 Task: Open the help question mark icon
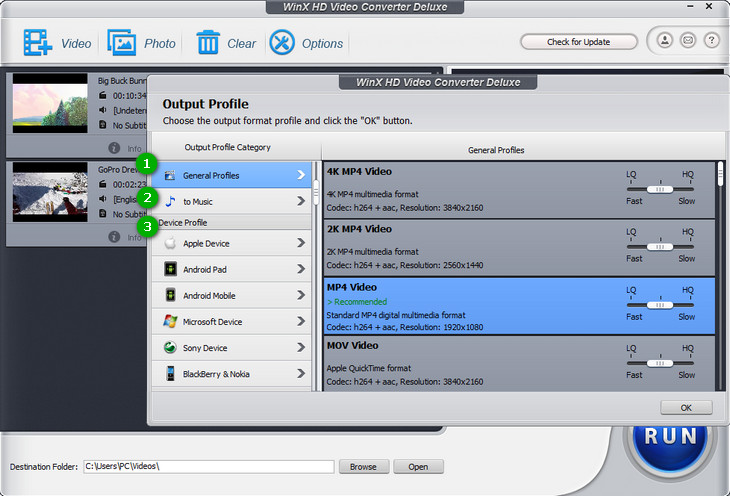point(711,41)
